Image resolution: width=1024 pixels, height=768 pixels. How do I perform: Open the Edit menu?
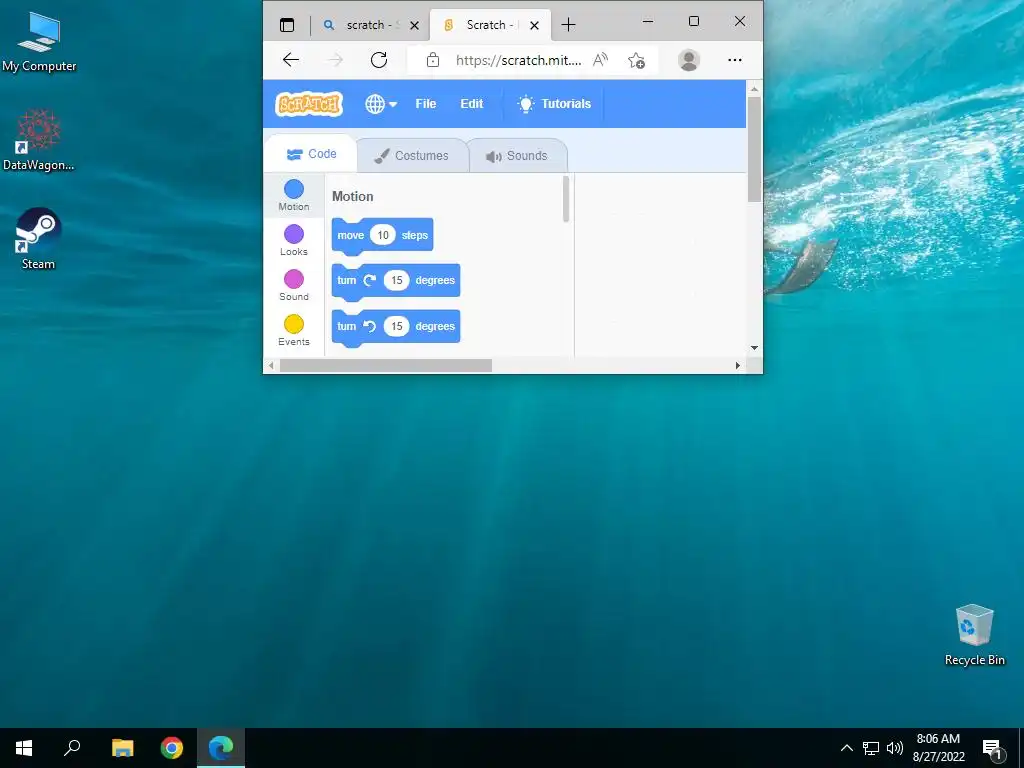point(472,104)
